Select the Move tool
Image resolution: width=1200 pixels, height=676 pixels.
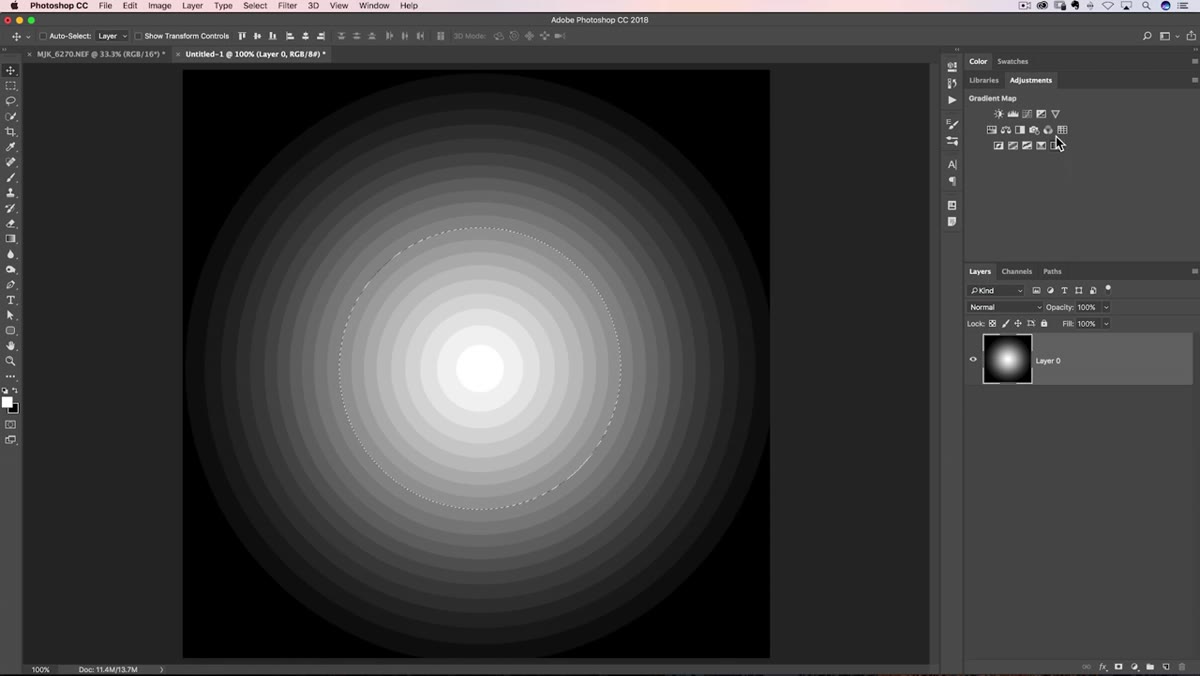(11, 71)
